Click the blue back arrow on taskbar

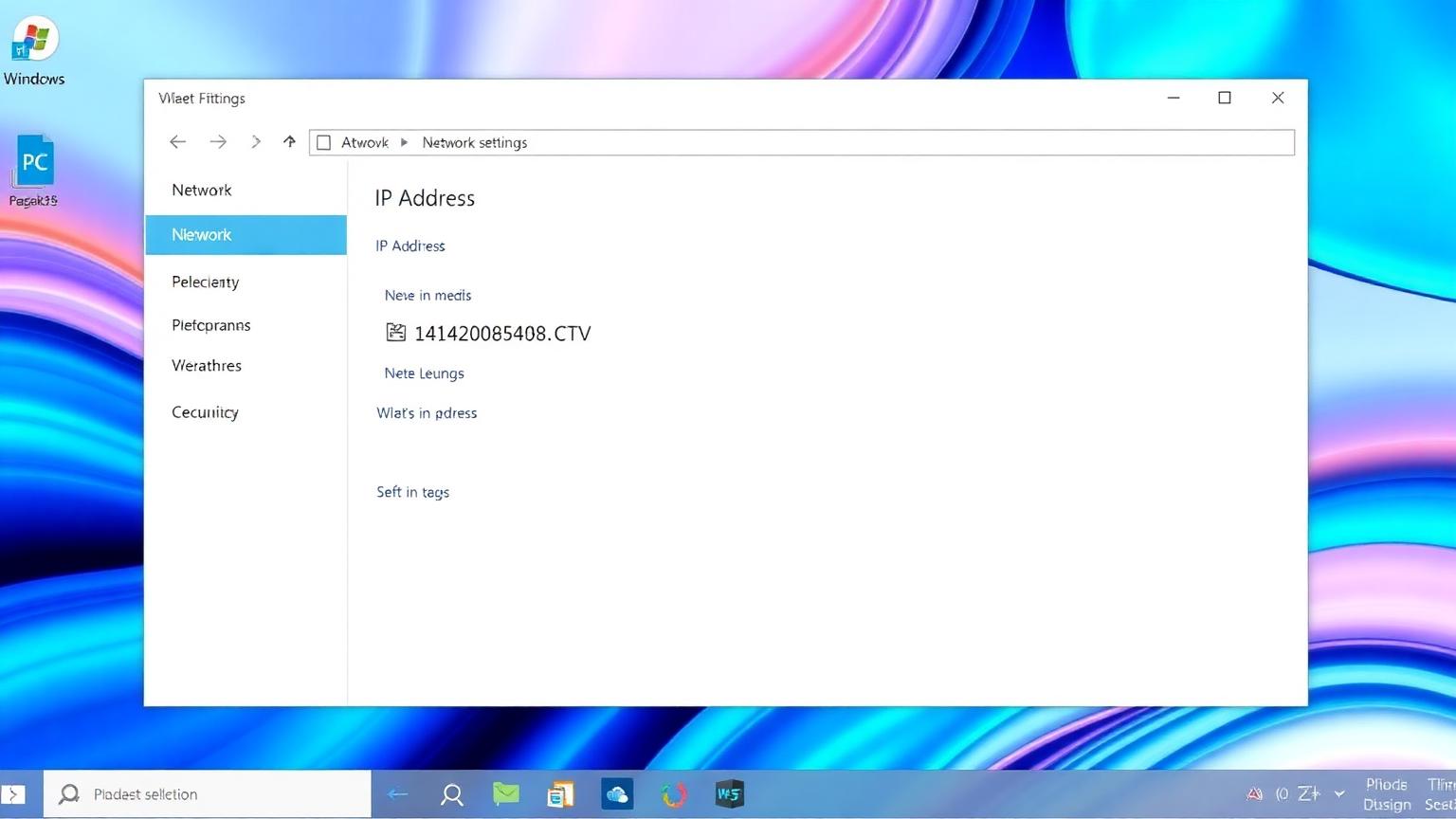click(398, 794)
